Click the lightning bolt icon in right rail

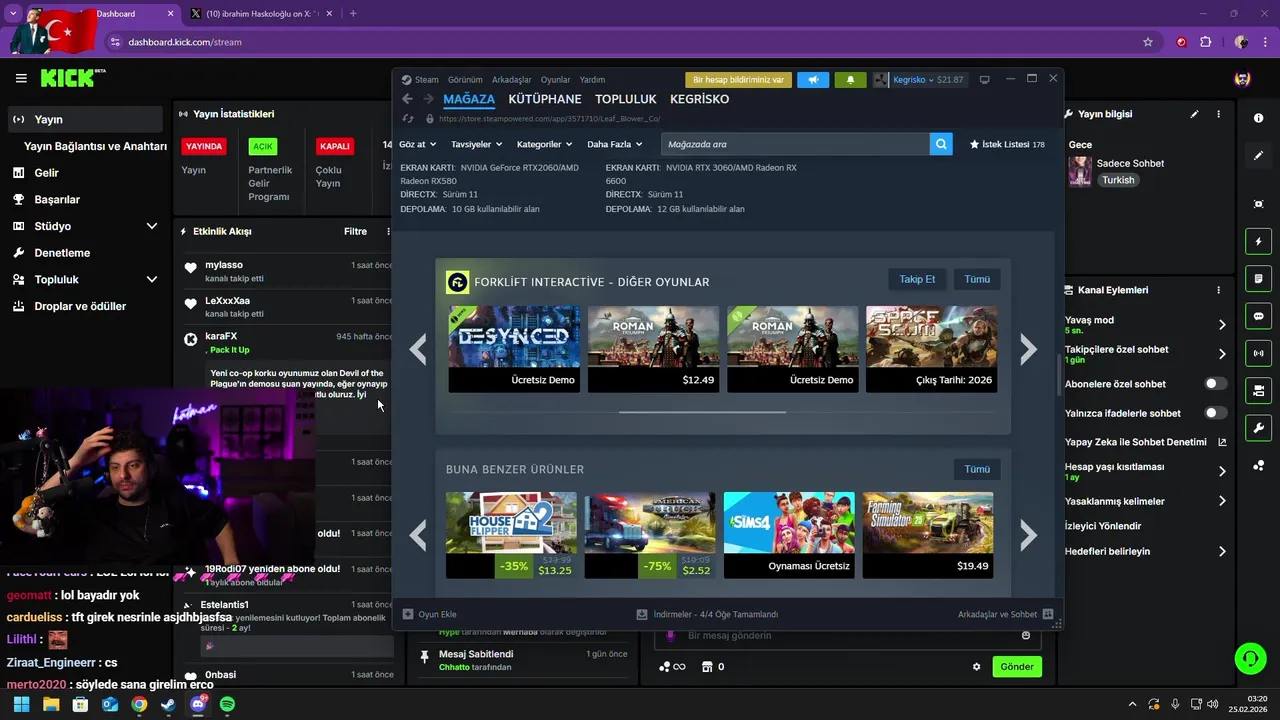(x=1258, y=242)
